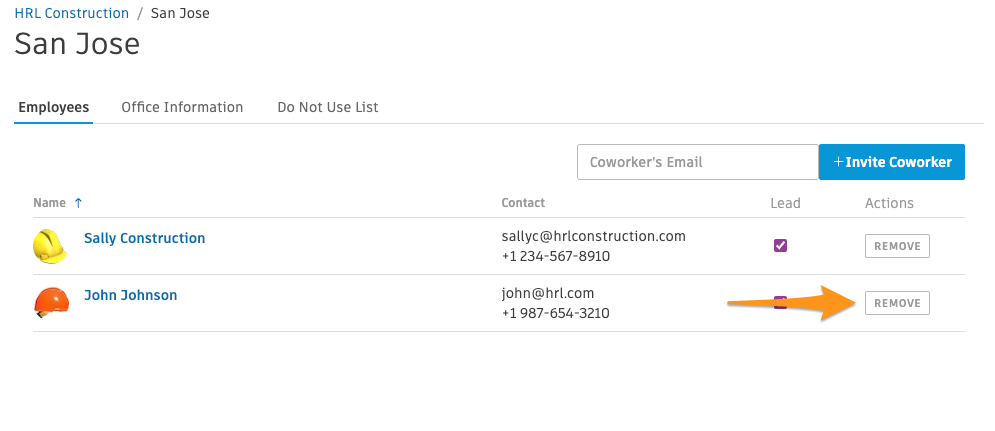Click the plus icon on Invite Coworker
This screenshot has height=431, width=995.
click(838, 162)
